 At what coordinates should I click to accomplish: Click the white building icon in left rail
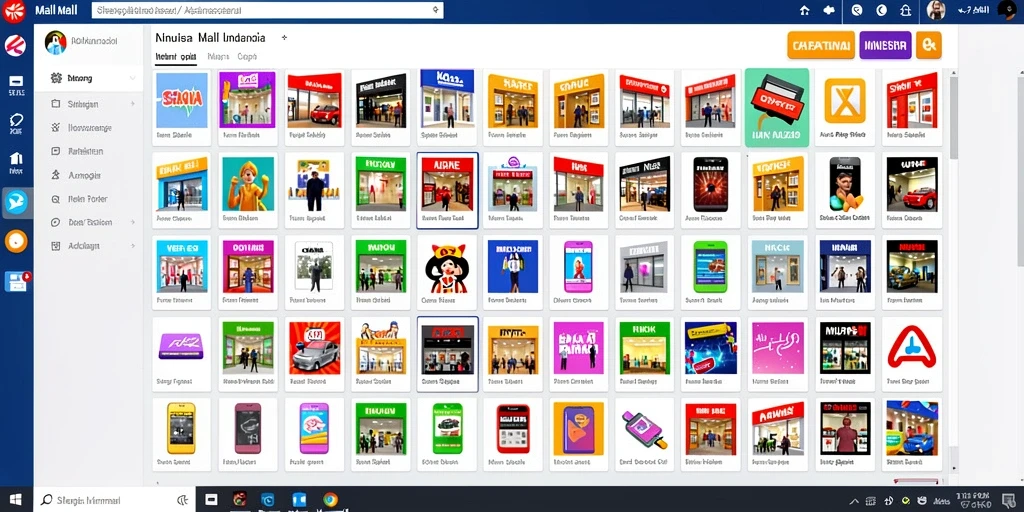(x=16, y=159)
